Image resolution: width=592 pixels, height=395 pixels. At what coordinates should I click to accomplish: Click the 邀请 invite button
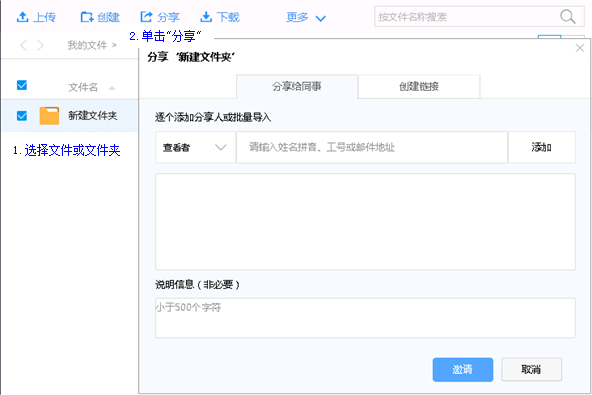[x=463, y=369]
